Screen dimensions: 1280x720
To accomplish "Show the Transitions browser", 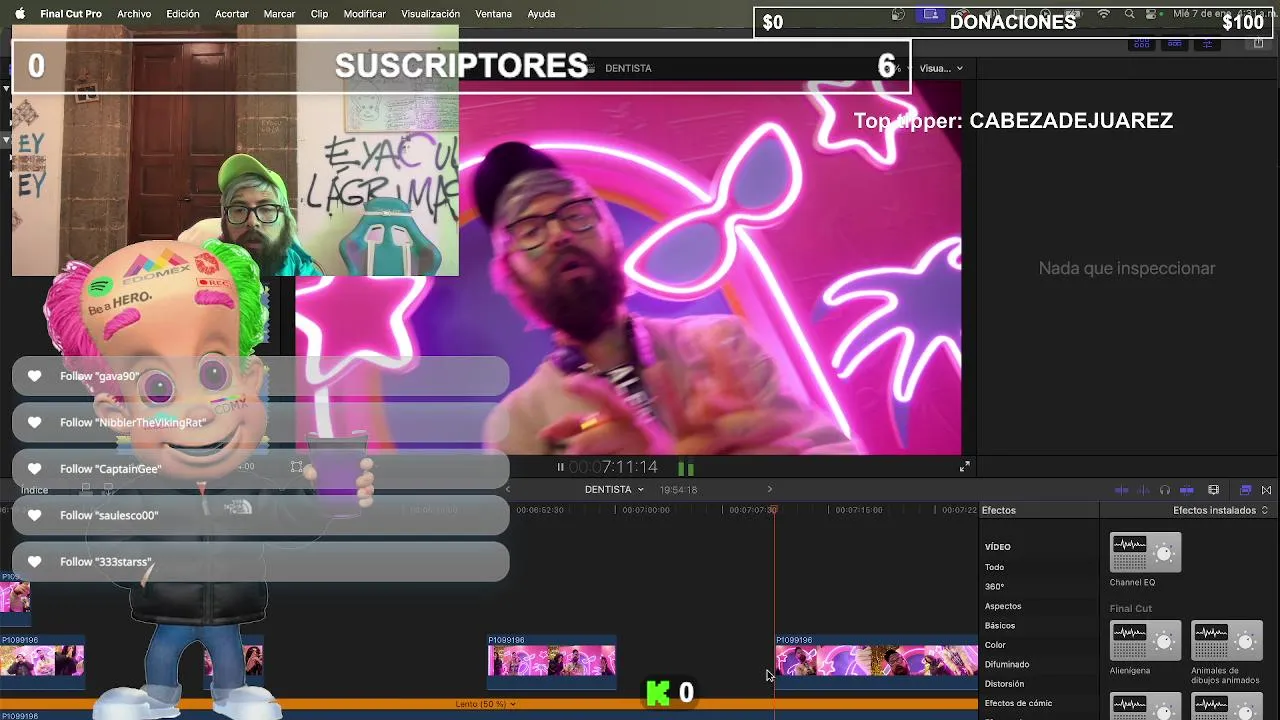I will click(1267, 490).
